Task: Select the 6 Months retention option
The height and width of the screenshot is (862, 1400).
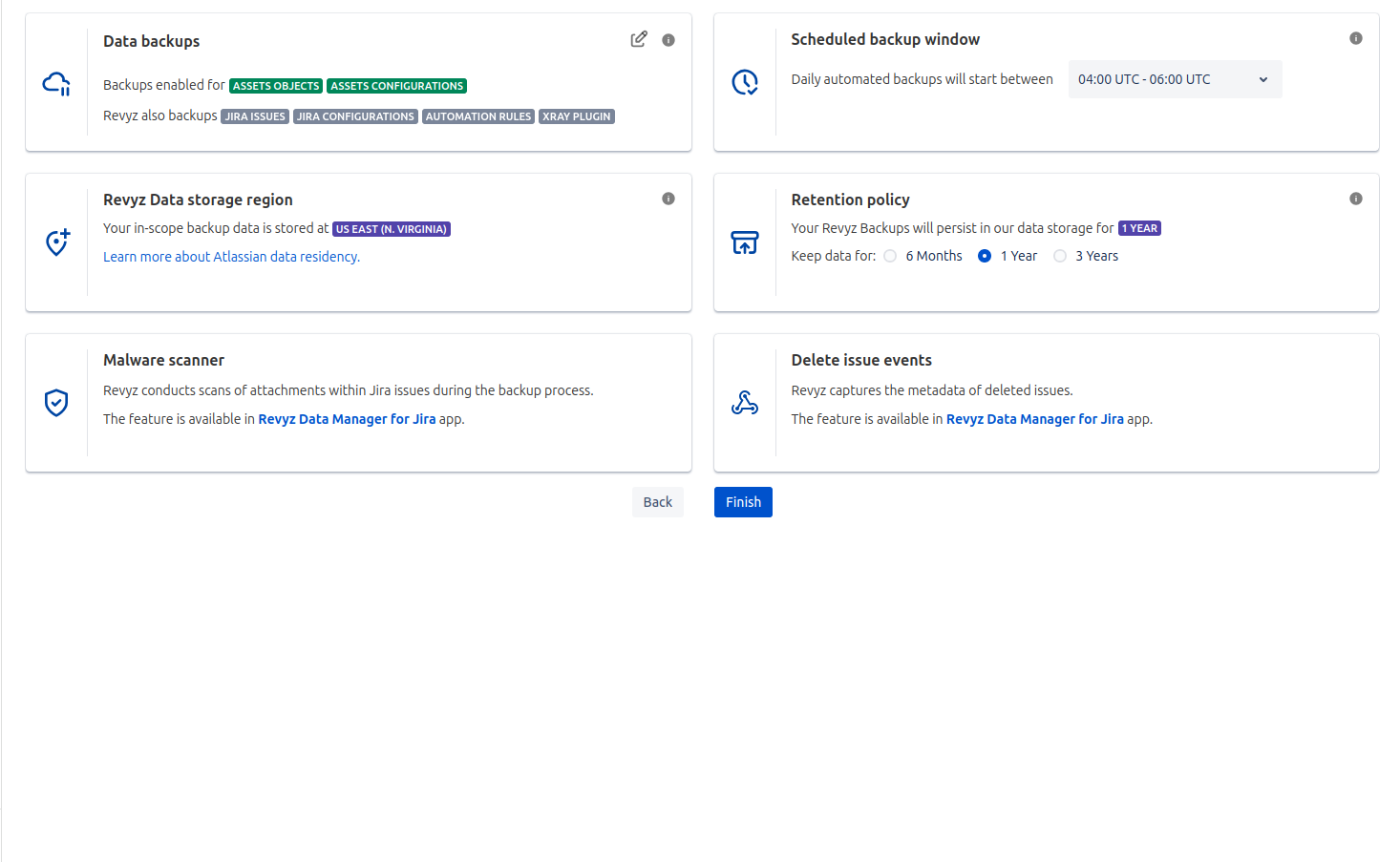Action: point(890,256)
